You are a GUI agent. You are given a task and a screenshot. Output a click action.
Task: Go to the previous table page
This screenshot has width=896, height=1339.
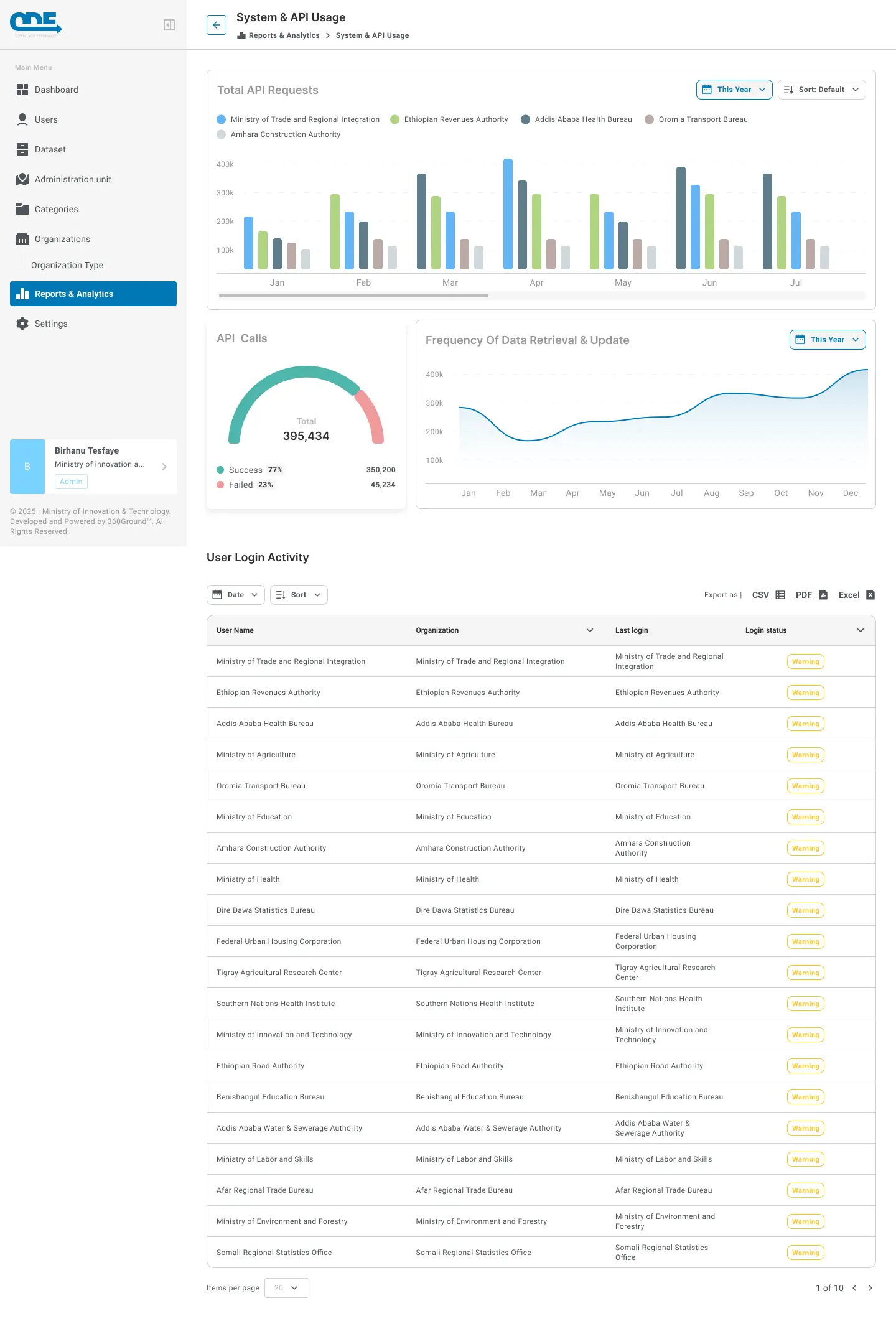coord(854,1288)
